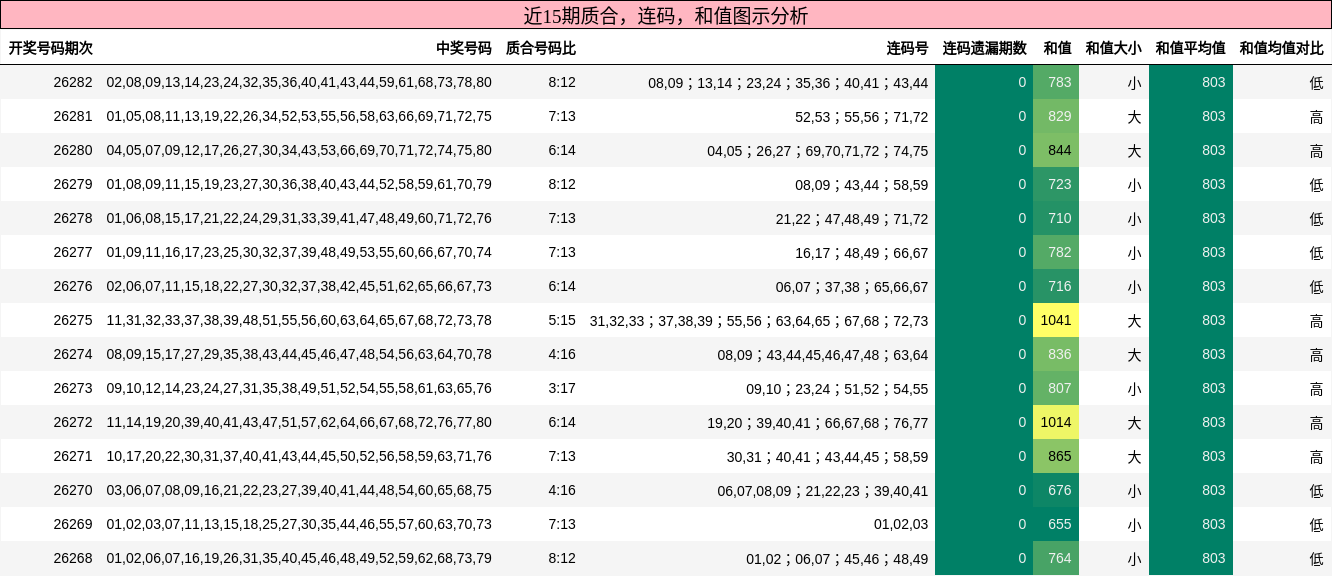The width and height of the screenshot is (1332, 576).
Task: Click the sum value 716
Action: click(x=1056, y=286)
